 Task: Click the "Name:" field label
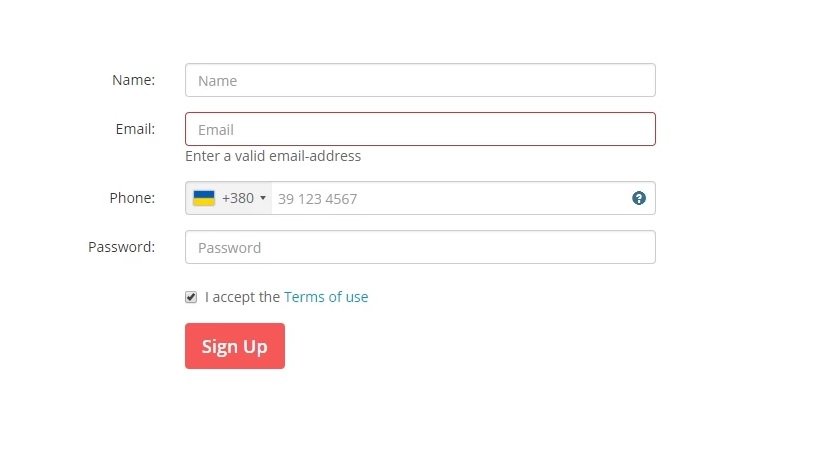tap(134, 80)
